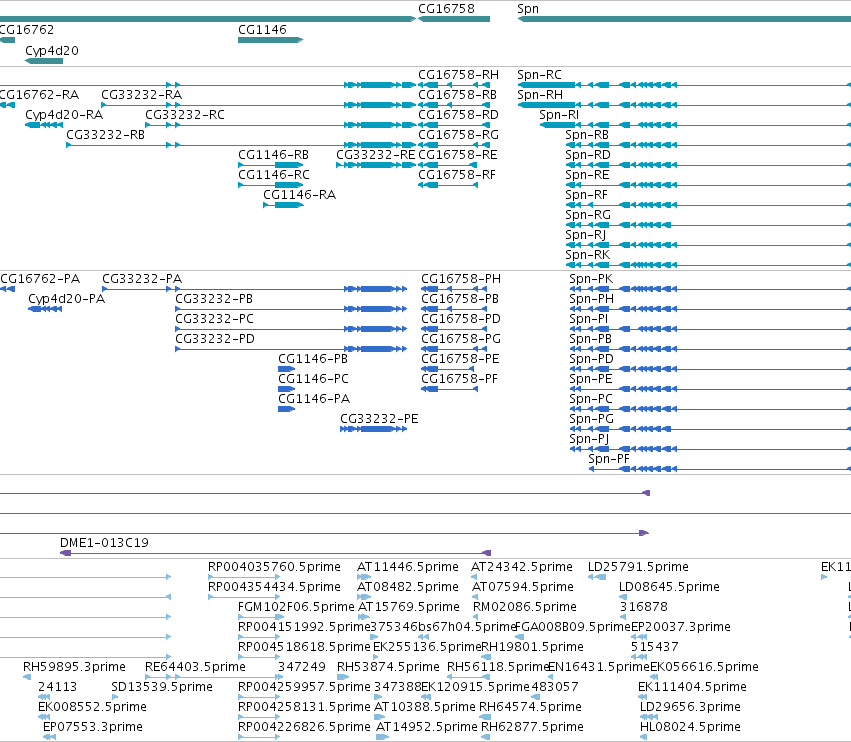Select EST LD29656.3prime

[x=690, y=706]
